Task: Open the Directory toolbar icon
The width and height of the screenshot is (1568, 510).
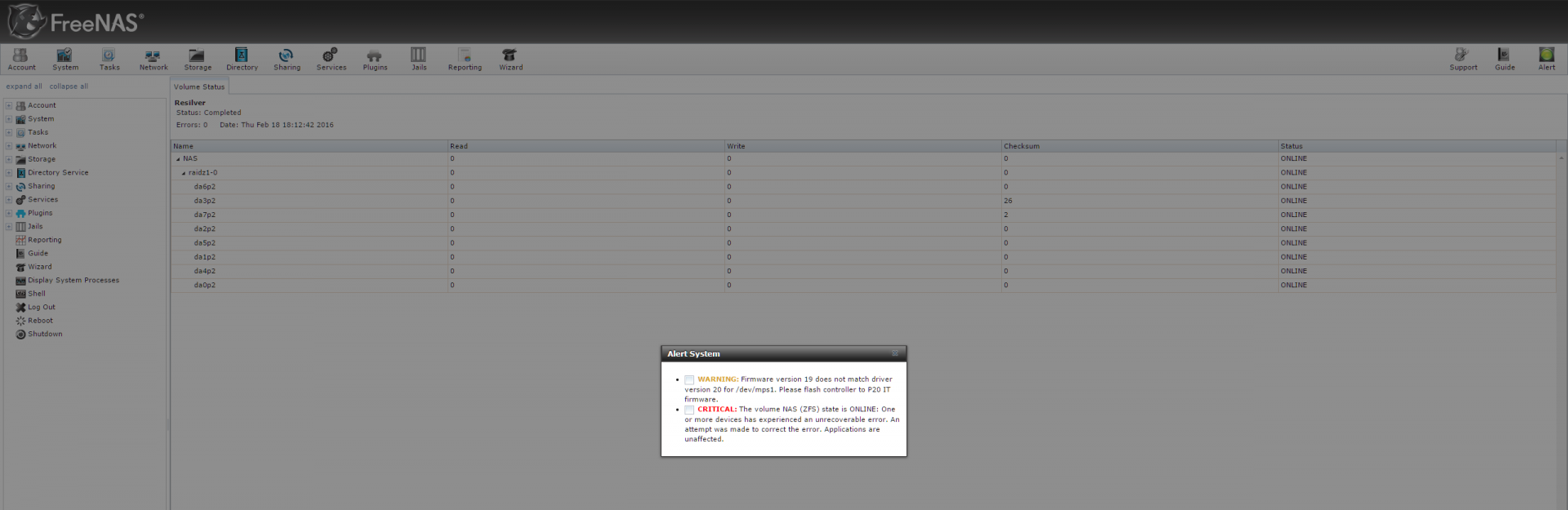Action: tap(242, 59)
